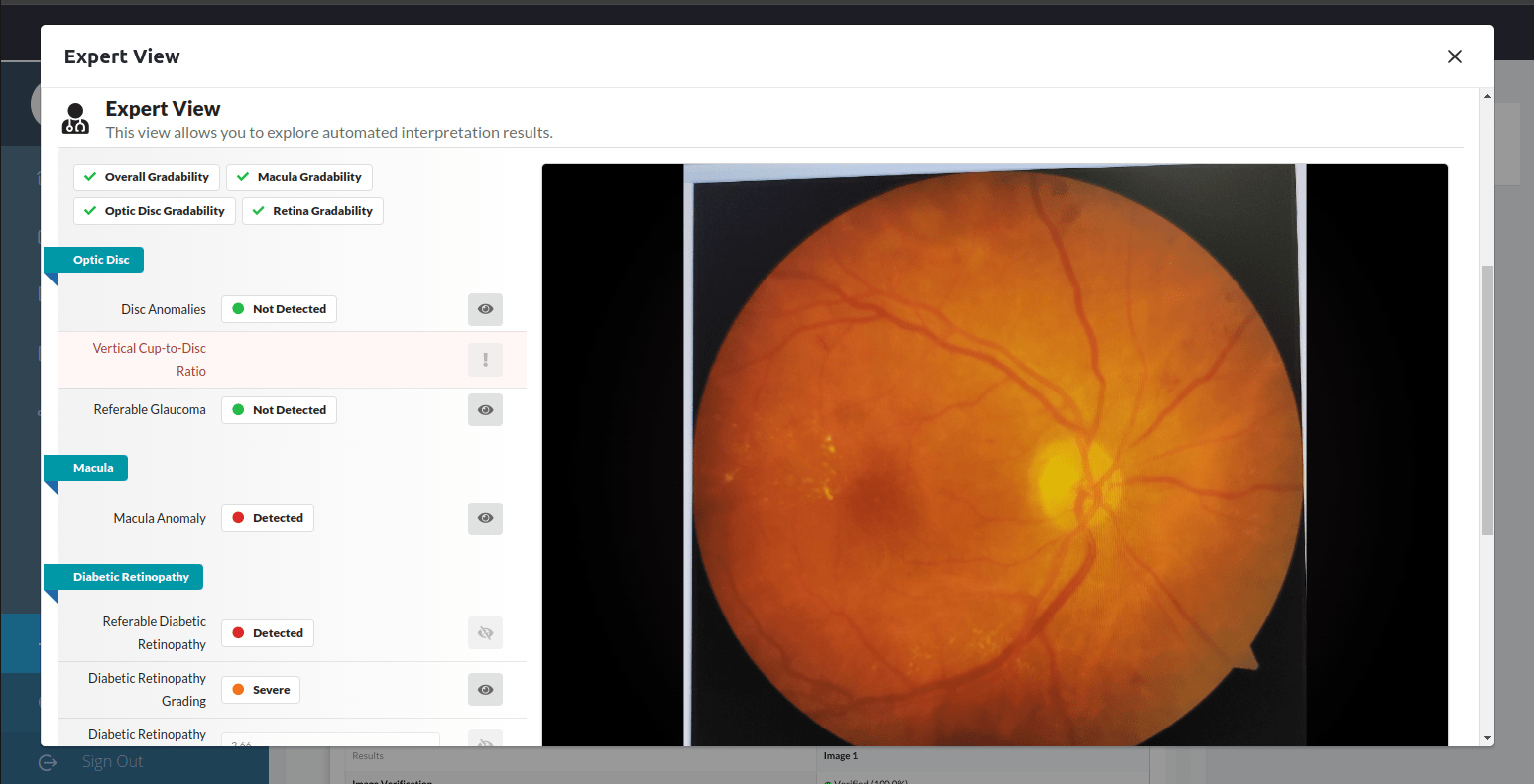This screenshot has height=784, width=1534.
Task: Click the retinal fundus image
Action: [995, 454]
